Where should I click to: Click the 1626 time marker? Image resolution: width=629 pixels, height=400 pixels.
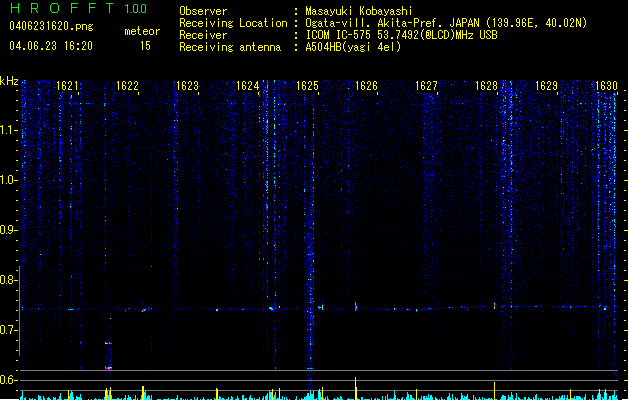click(x=367, y=86)
